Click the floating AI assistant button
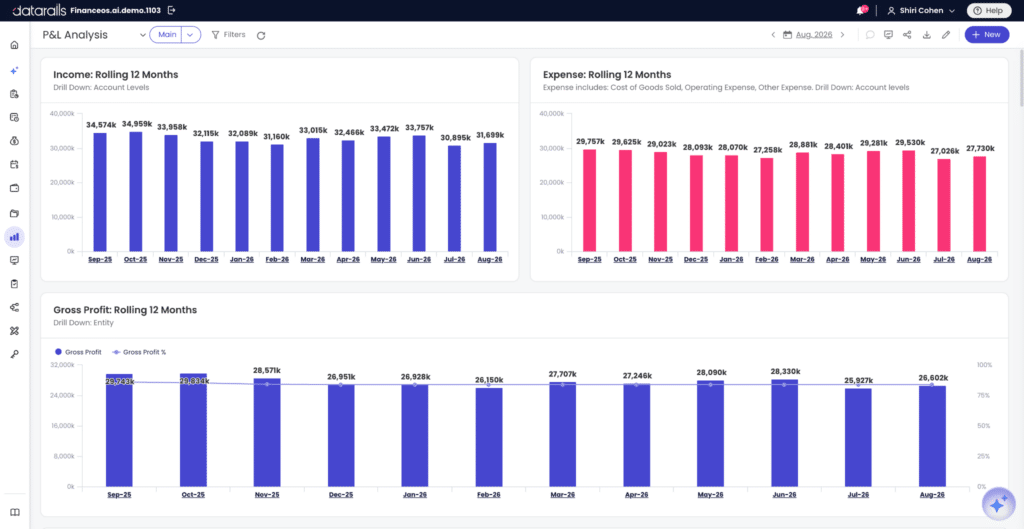This screenshot has height=529, width=1024. click(998, 504)
